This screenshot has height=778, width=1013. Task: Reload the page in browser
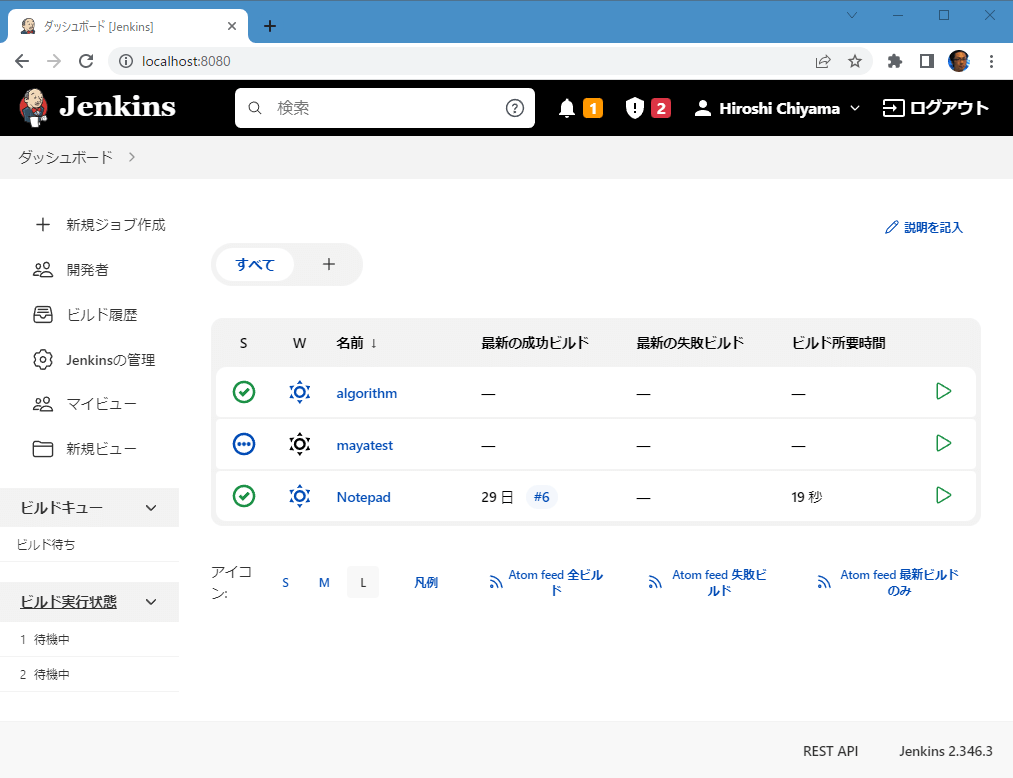pyautogui.click(x=86, y=61)
